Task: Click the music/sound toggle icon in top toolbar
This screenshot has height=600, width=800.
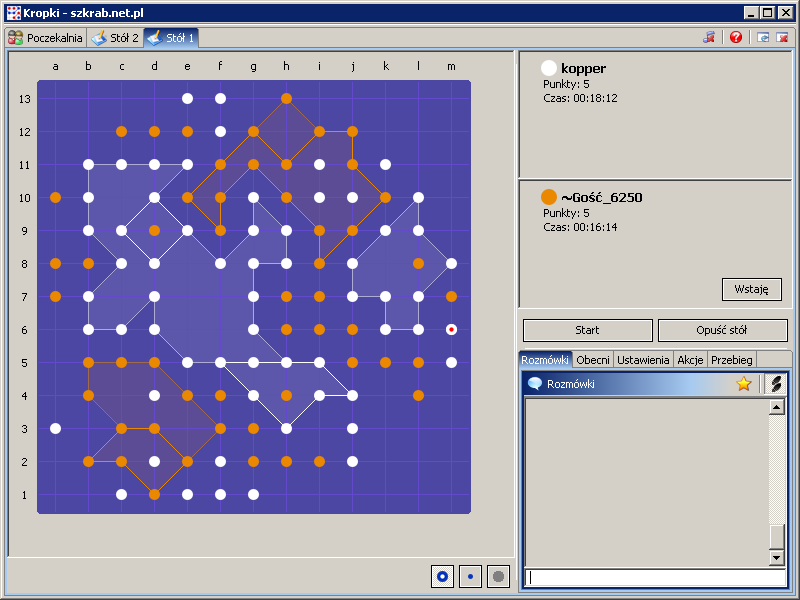Action: click(709, 37)
